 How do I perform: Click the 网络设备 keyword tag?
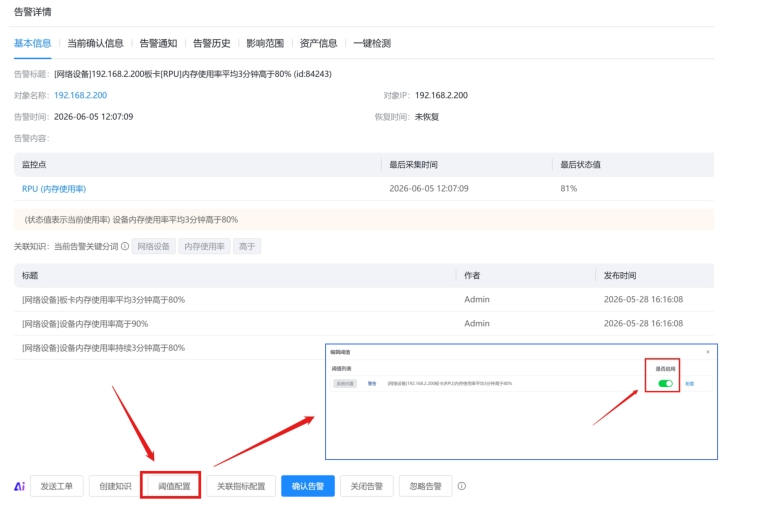point(153,246)
